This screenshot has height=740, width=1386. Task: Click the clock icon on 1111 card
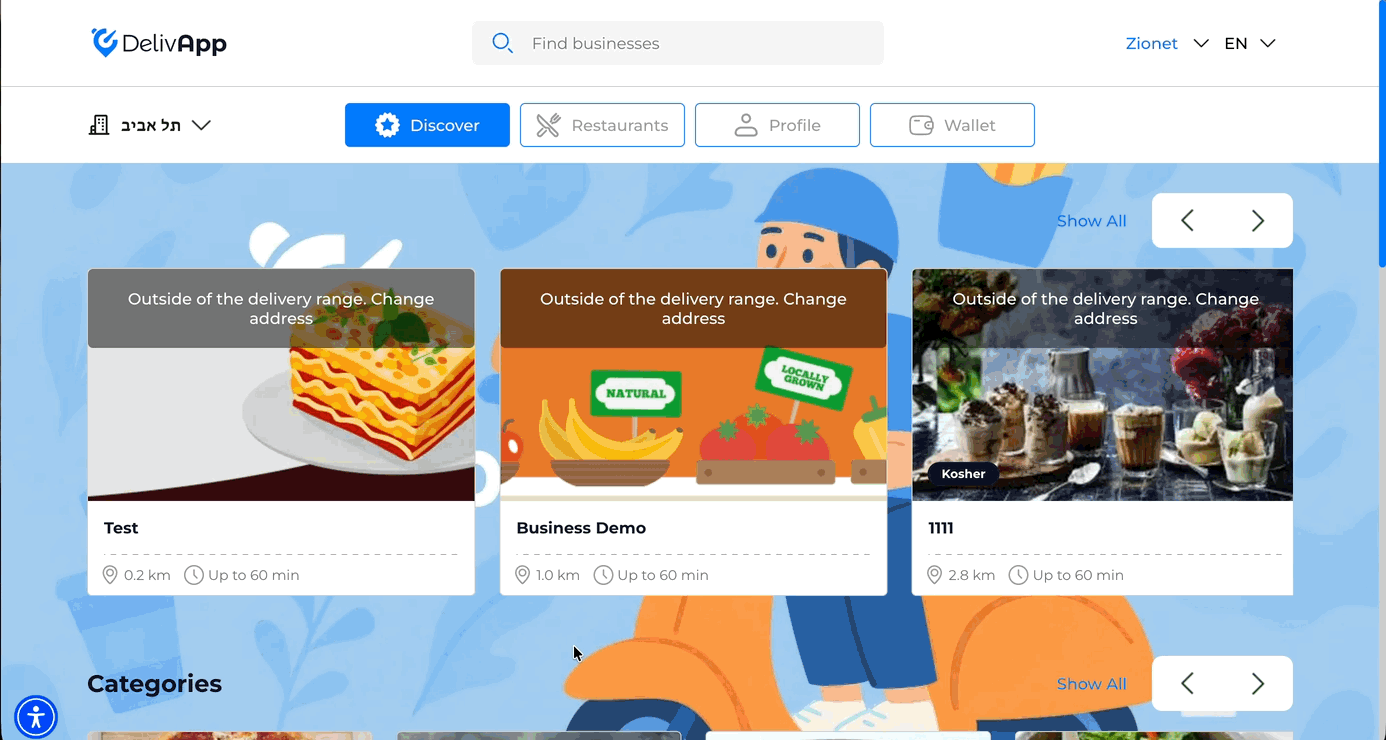click(x=1018, y=575)
